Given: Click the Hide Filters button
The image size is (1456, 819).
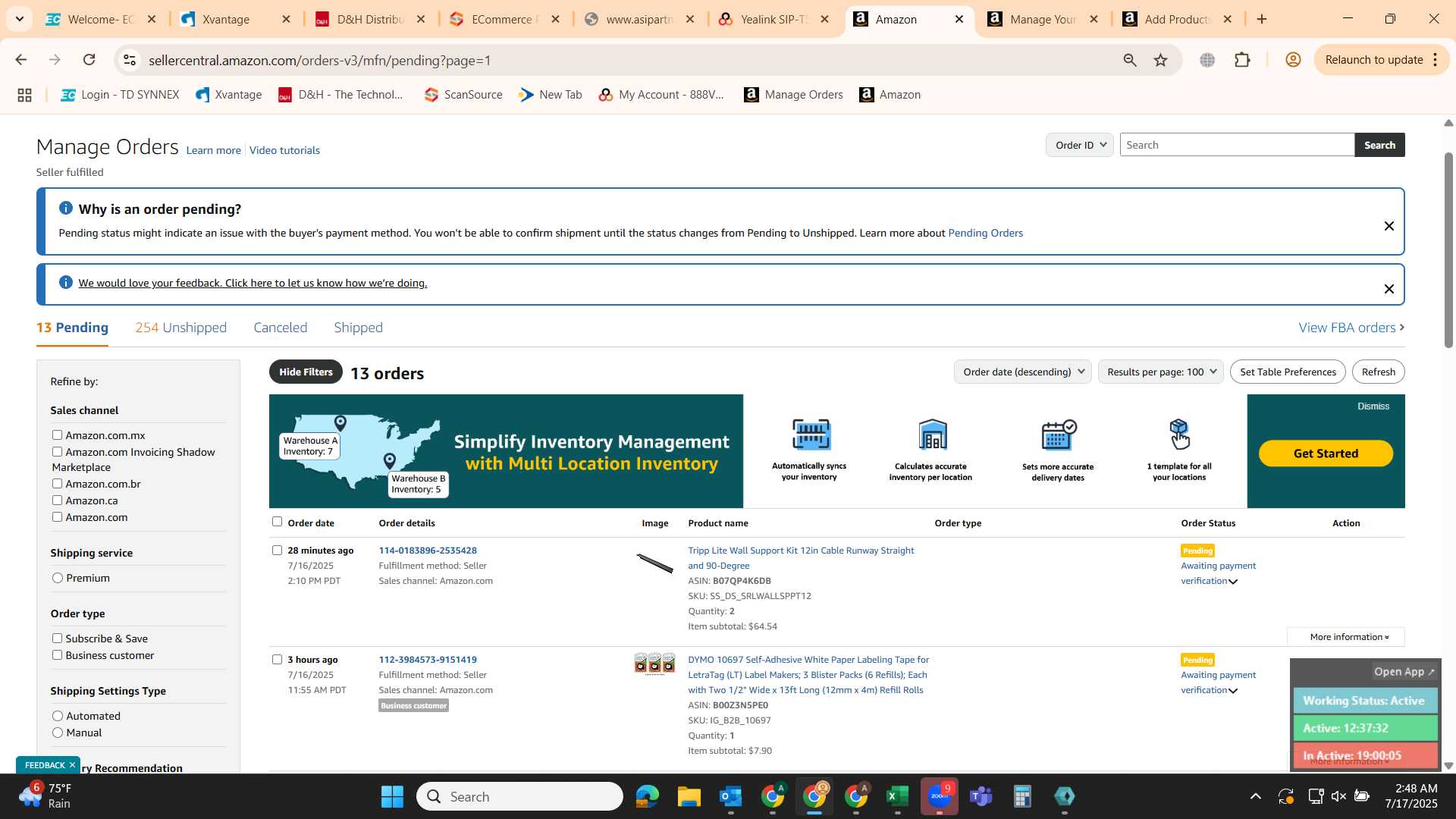Looking at the screenshot, I should coord(306,372).
